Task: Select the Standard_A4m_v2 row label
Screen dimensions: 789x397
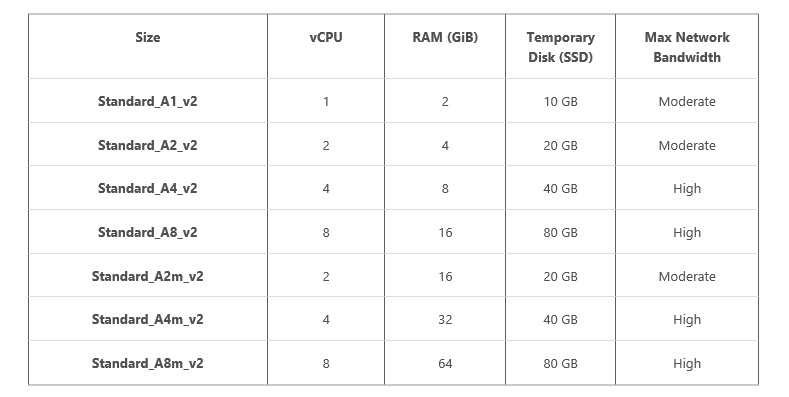Action: click(147, 320)
